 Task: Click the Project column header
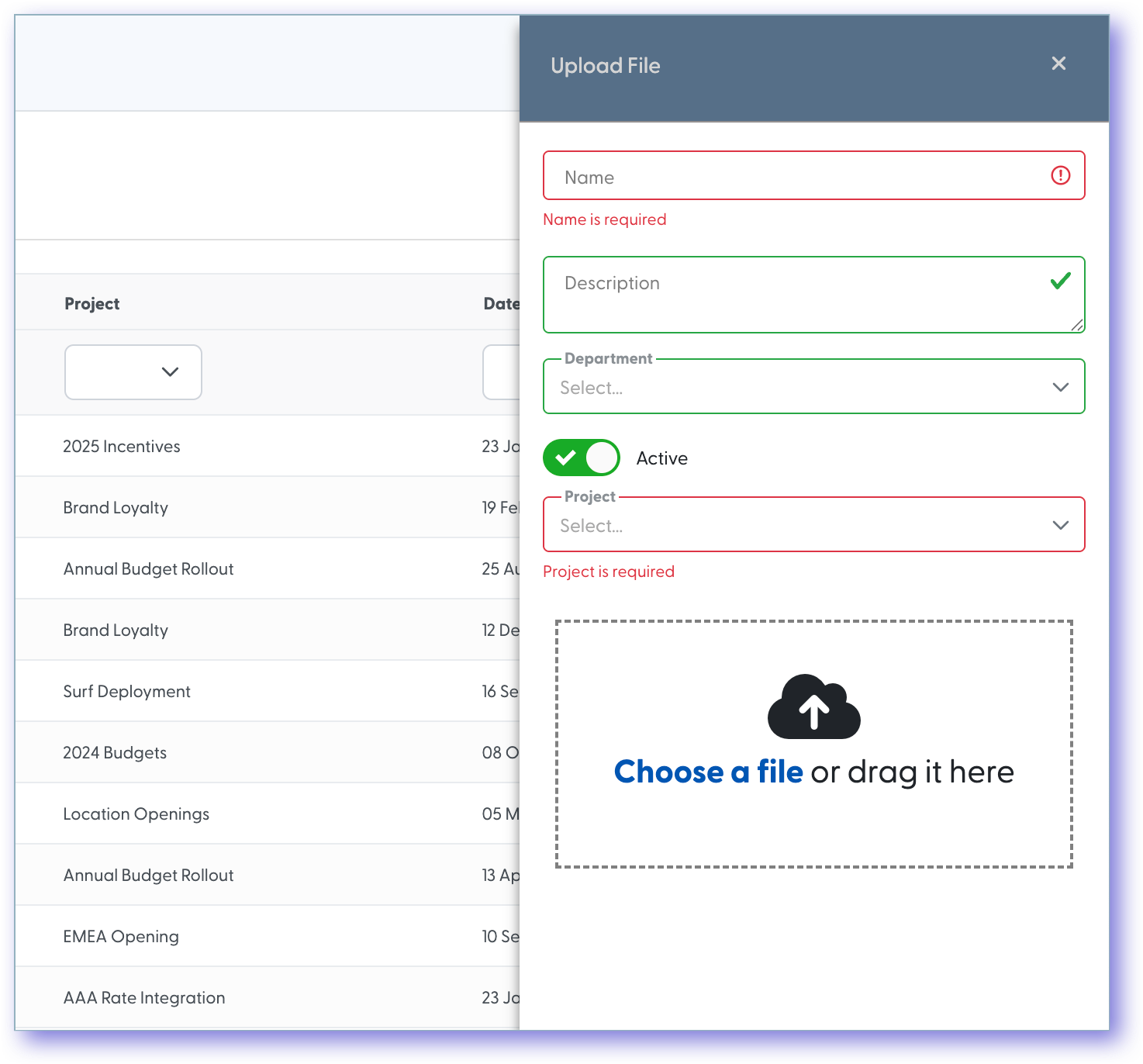pos(92,304)
